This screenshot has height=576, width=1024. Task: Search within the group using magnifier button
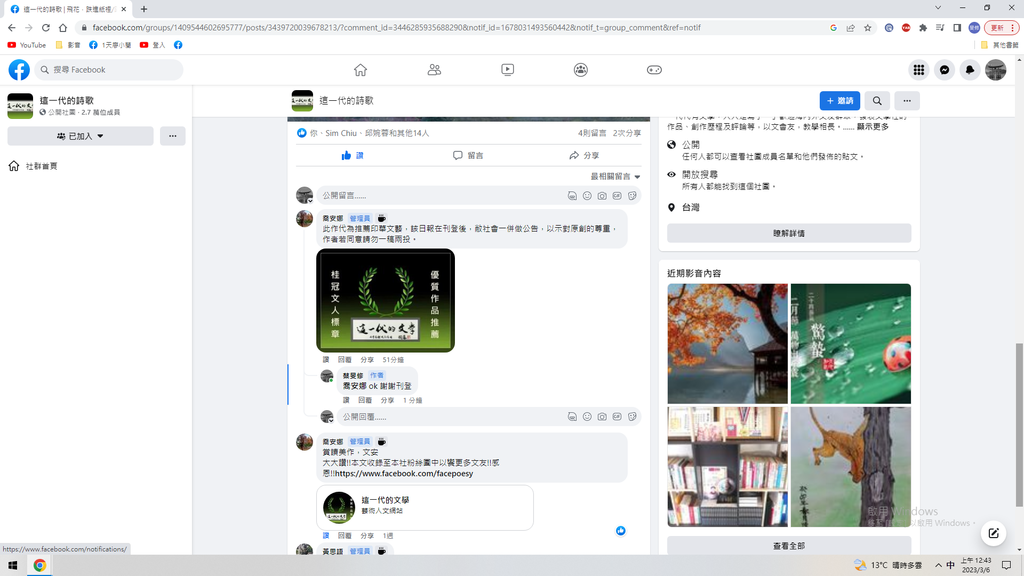tap(877, 101)
